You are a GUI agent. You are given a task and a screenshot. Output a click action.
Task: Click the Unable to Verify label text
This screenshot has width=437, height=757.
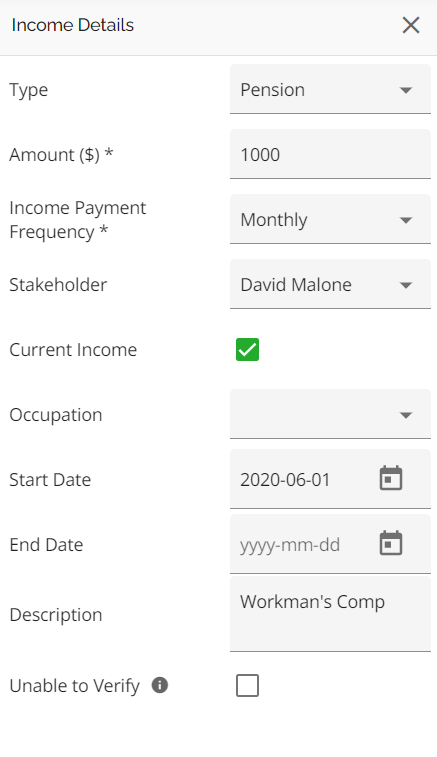74,686
